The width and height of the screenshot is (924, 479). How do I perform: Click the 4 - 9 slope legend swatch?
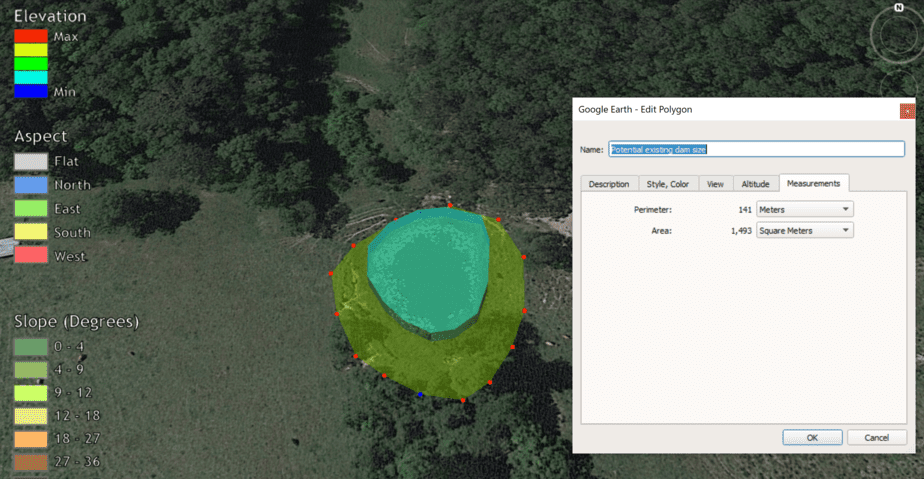tap(31, 370)
